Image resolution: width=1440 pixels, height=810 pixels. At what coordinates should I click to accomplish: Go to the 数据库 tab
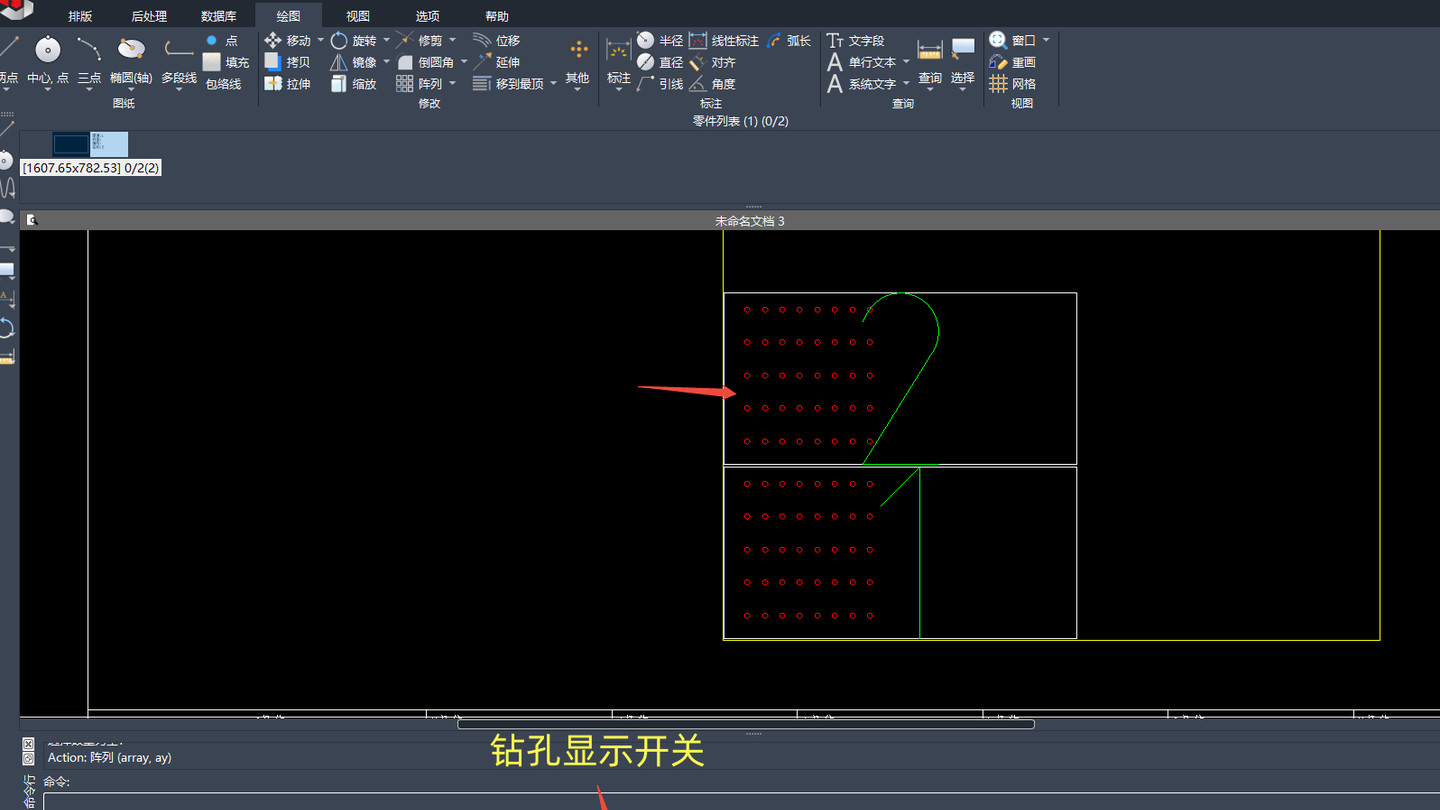click(x=219, y=16)
